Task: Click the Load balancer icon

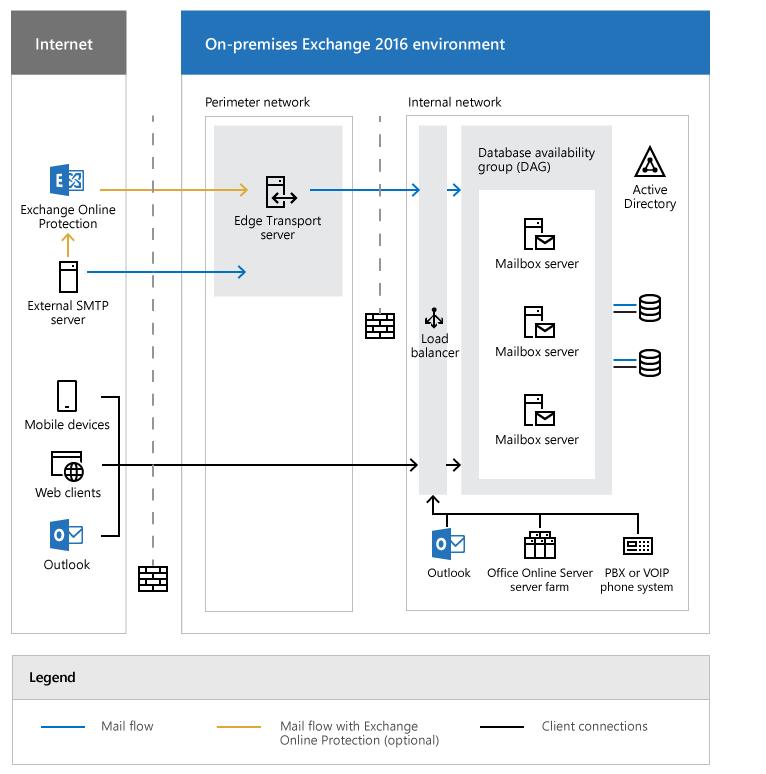Action: 434,318
